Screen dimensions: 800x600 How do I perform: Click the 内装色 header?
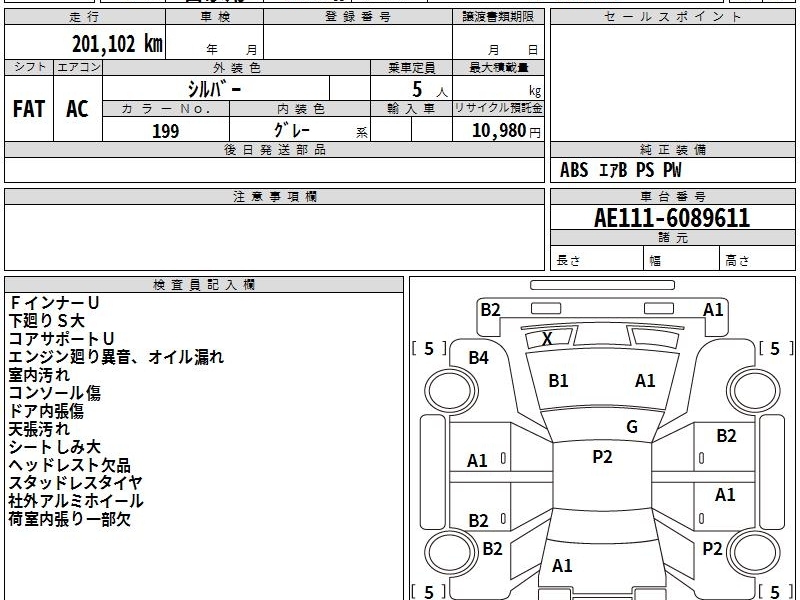pos(300,109)
